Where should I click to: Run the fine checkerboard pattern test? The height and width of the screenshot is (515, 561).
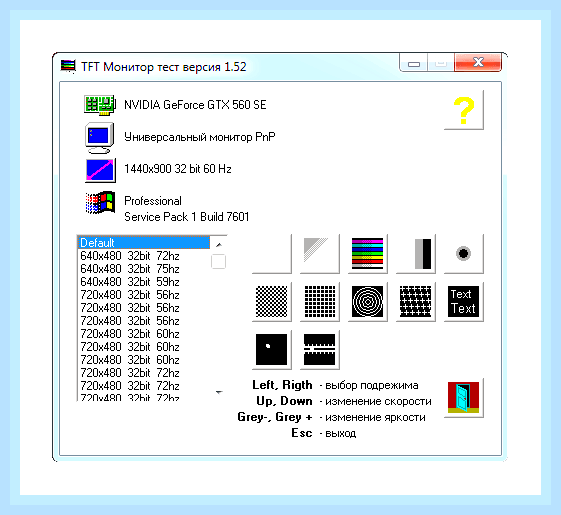pos(272,302)
